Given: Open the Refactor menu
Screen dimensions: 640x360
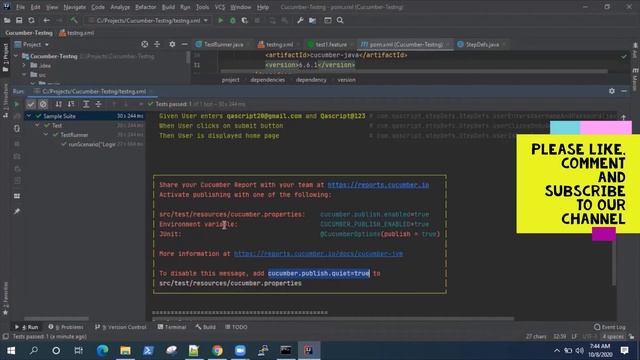Looking at the screenshot, I should (146, 7).
